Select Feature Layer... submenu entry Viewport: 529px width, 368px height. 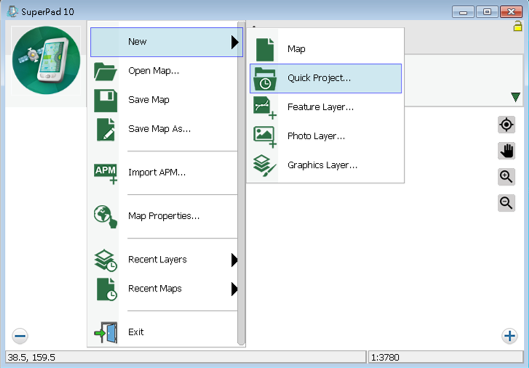point(326,107)
